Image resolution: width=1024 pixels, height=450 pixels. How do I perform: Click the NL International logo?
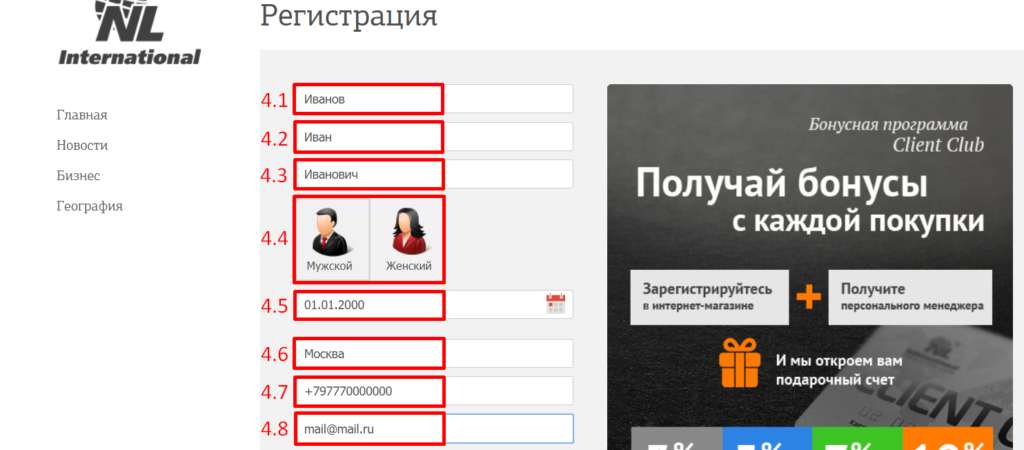tap(129, 33)
